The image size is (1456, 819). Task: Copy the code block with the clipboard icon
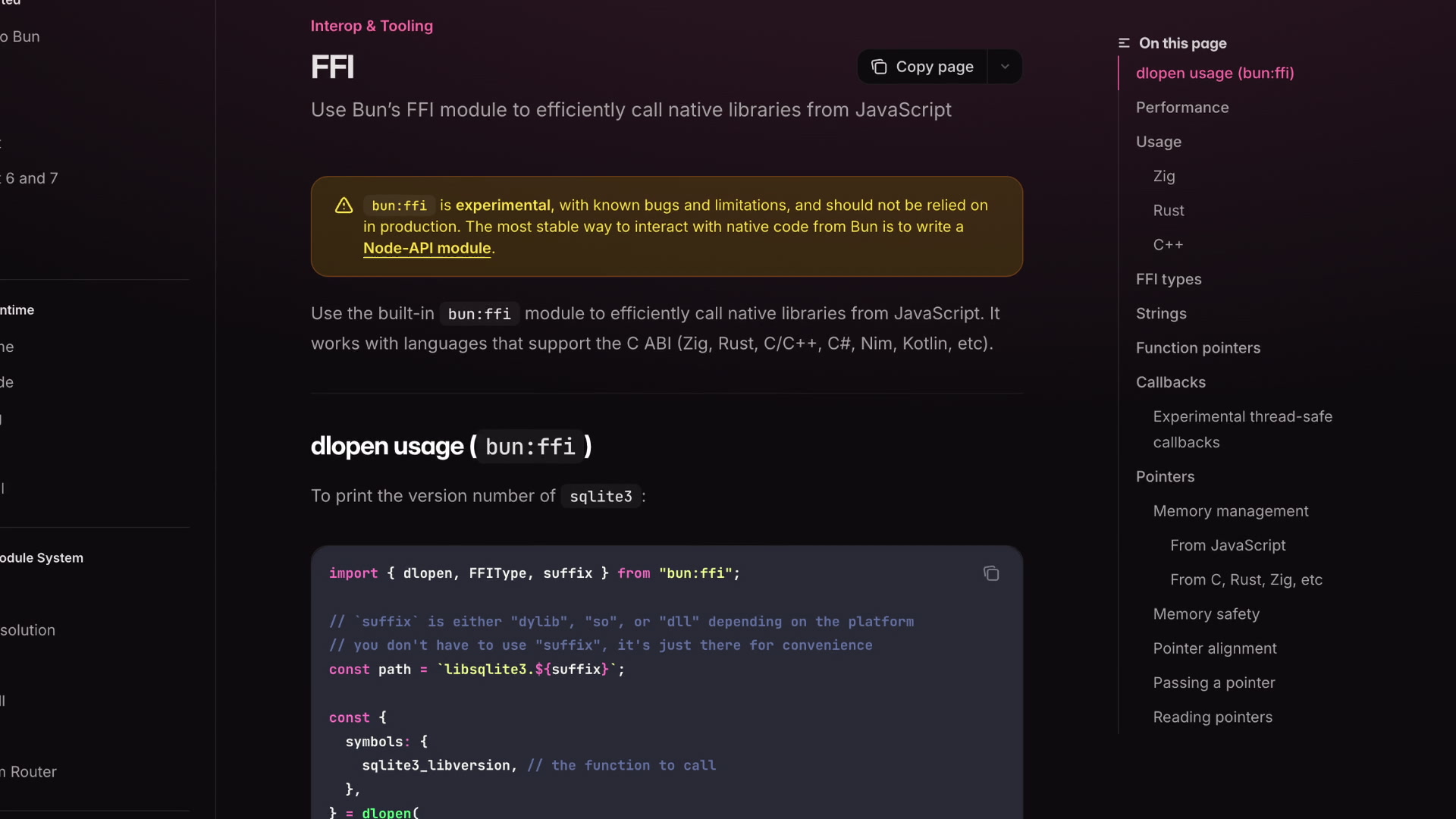[x=991, y=573]
